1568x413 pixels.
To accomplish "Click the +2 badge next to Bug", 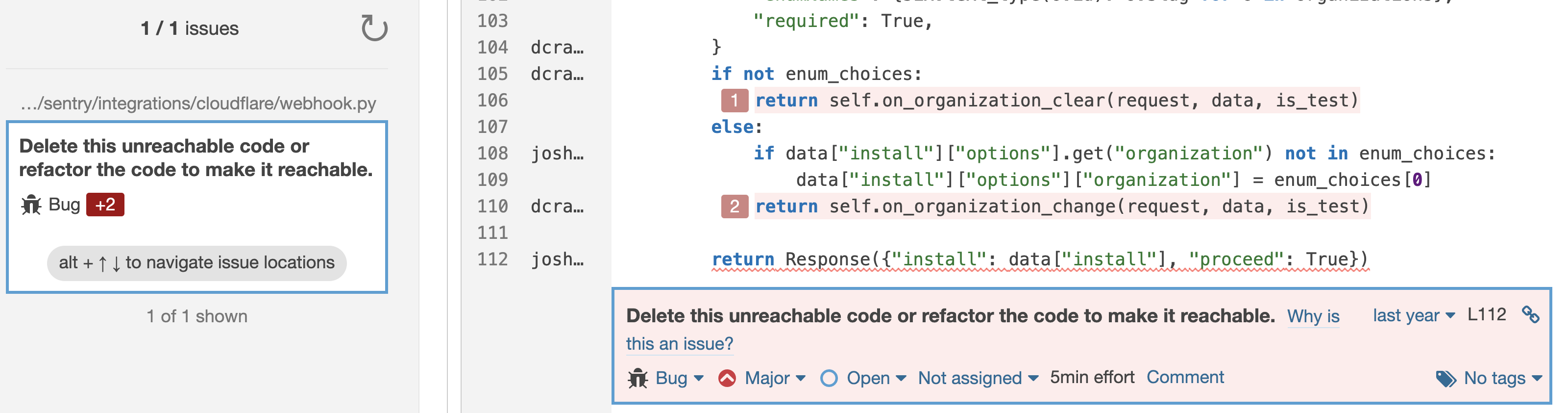I will (x=106, y=204).
